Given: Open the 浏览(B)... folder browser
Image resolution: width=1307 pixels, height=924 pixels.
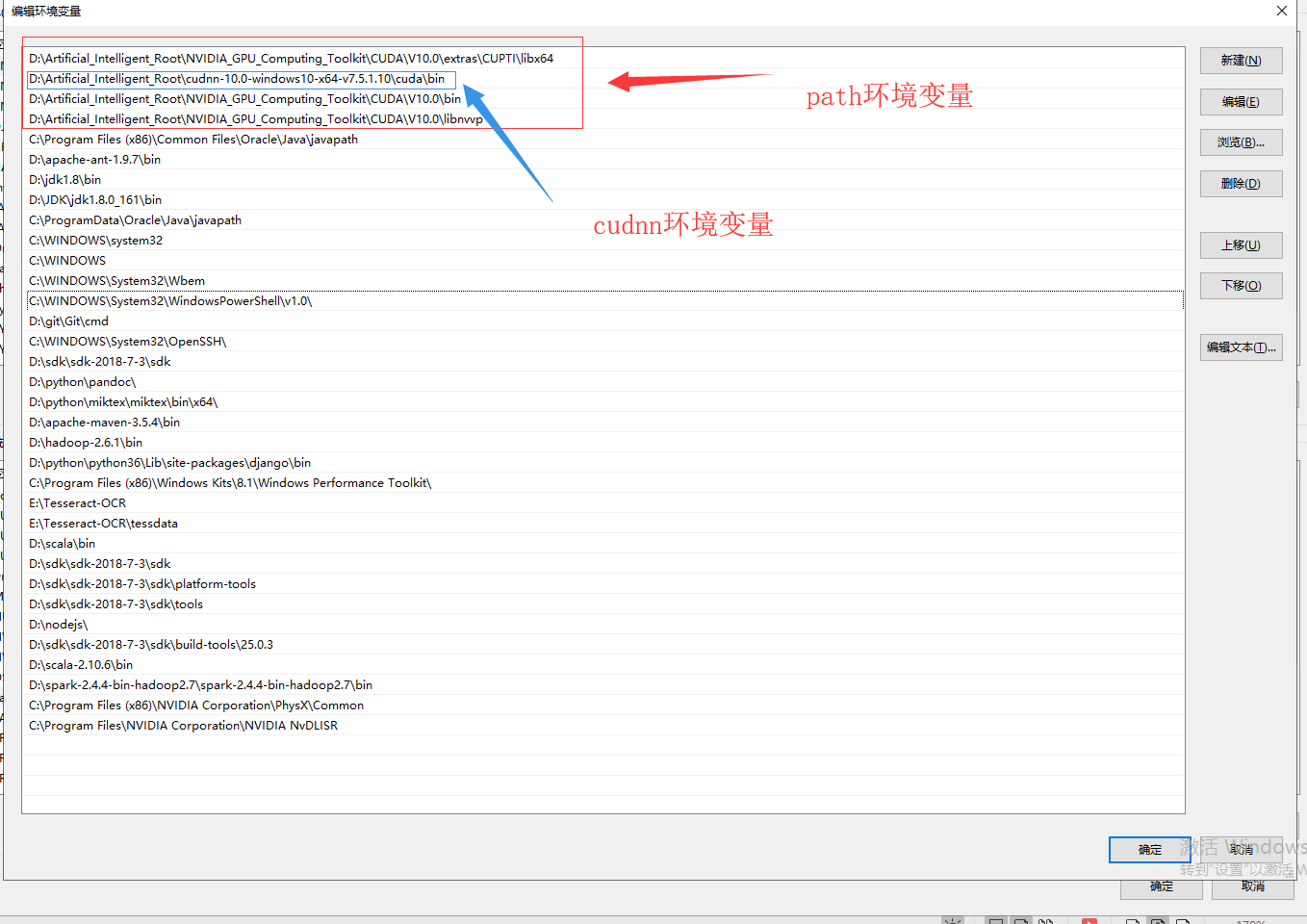Looking at the screenshot, I should [1241, 142].
